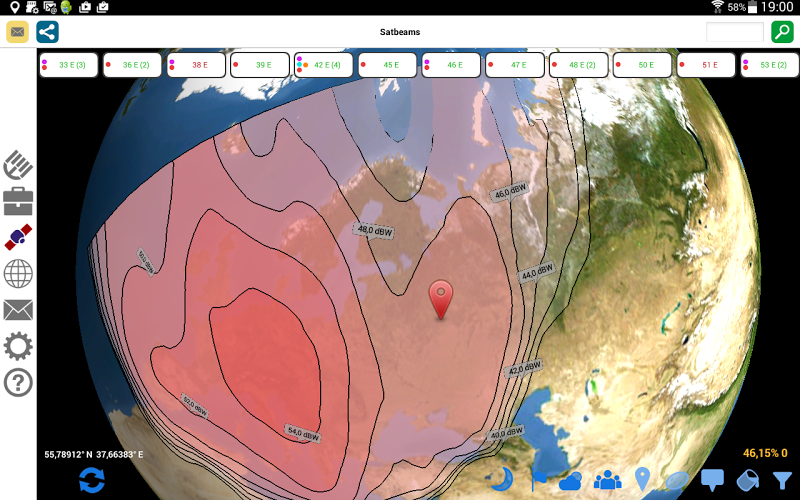Open the satellite dish icon in sidebar
800x500 pixels.
pos(18,165)
